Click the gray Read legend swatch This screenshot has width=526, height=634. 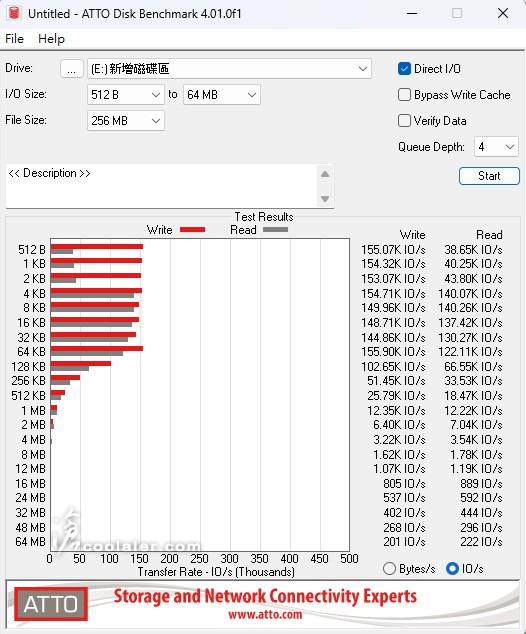pos(275,230)
